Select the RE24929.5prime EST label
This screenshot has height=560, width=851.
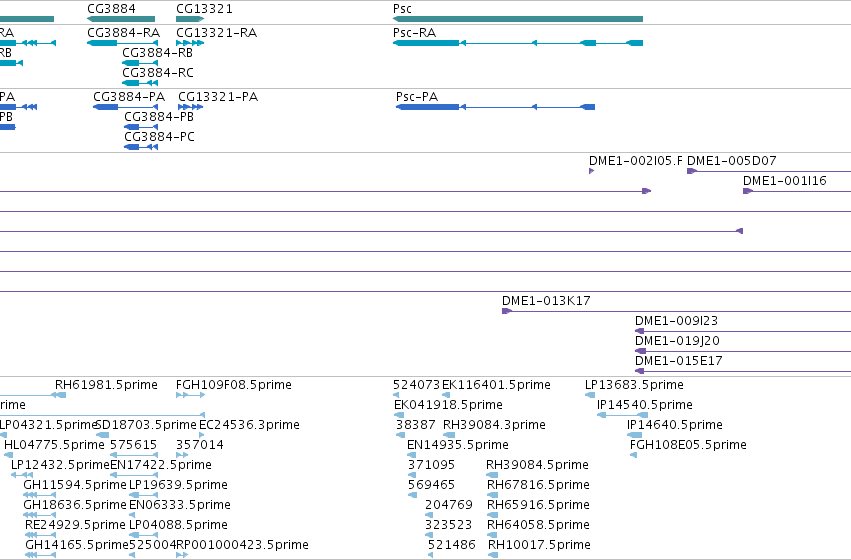75,525
